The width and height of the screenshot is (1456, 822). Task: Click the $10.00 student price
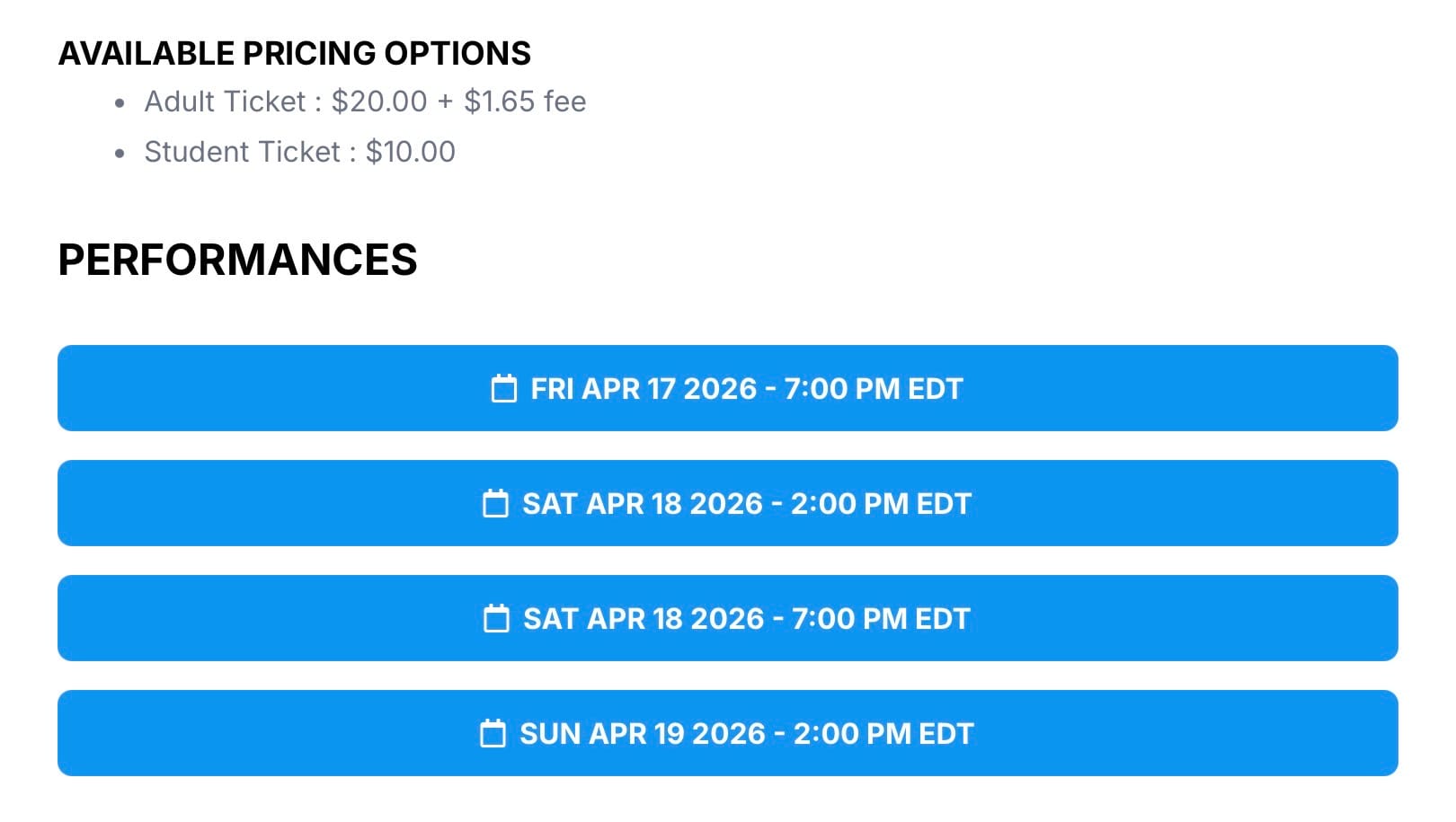[x=410, y=152]
